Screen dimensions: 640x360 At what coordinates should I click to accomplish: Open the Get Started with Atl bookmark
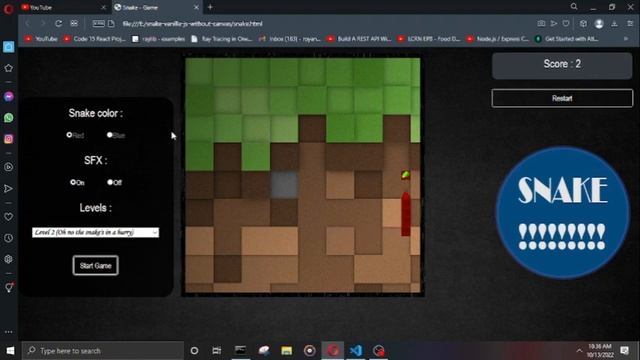(567, 39)
